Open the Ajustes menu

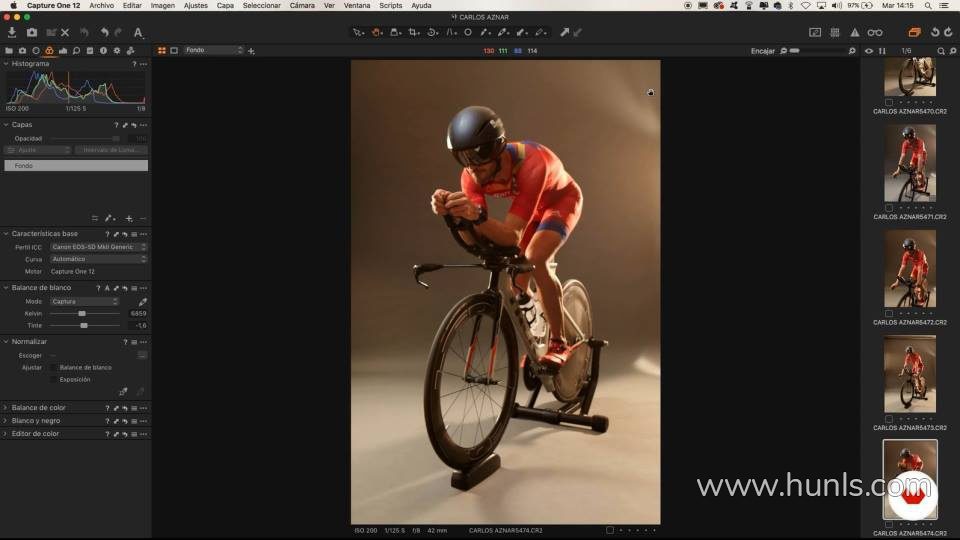click(196, 6)
